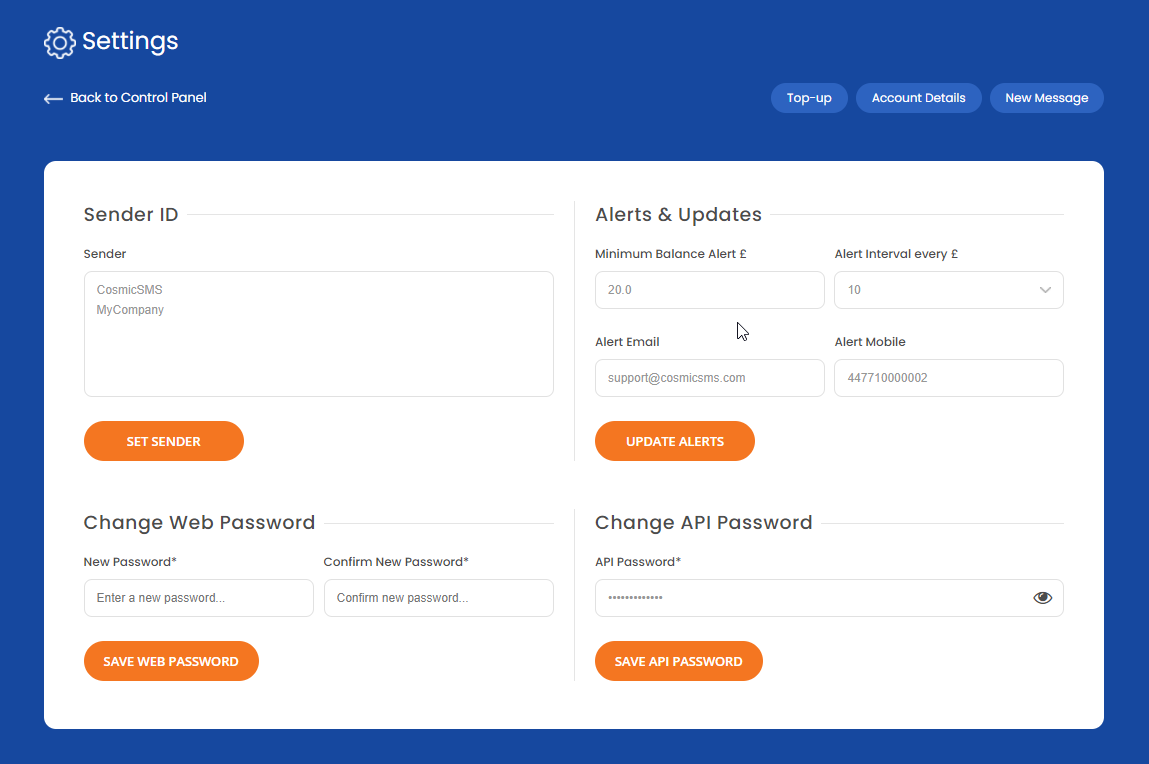Click the Minimum Balance Alert field
Viewport: 1149px width, 764px height.
point(709,290)
